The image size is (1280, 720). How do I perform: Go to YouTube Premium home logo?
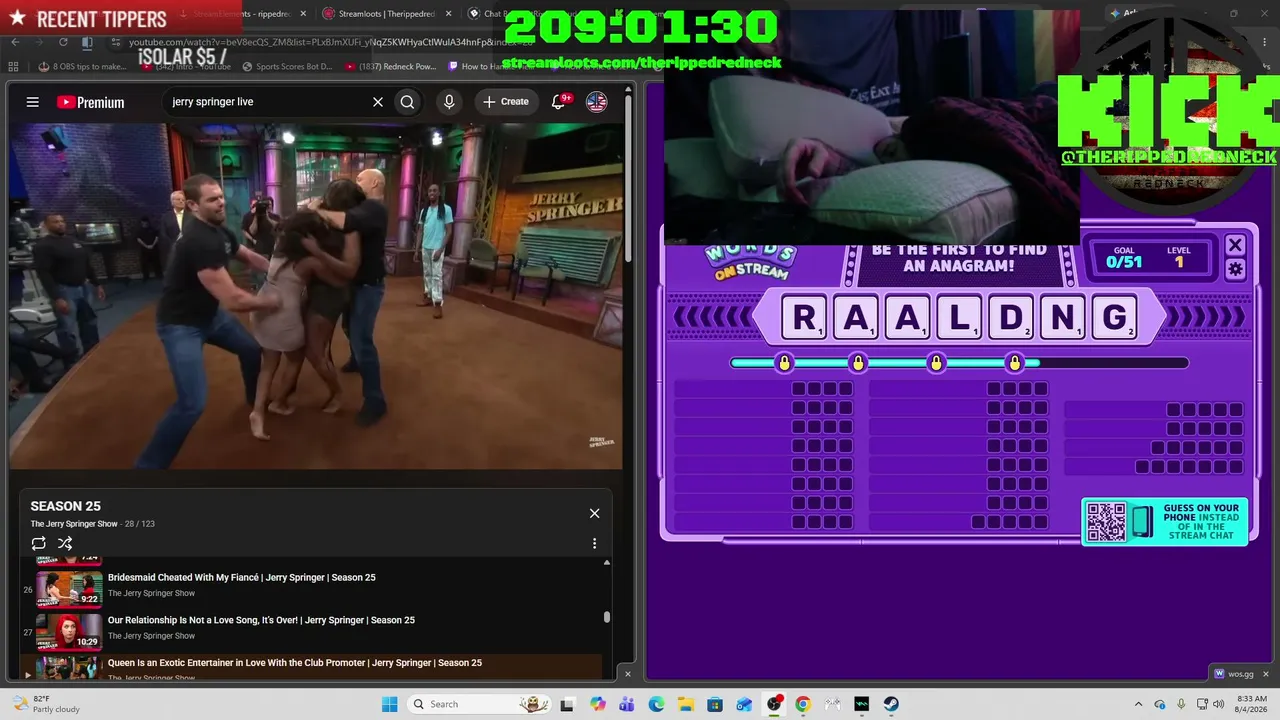(90, 102)
